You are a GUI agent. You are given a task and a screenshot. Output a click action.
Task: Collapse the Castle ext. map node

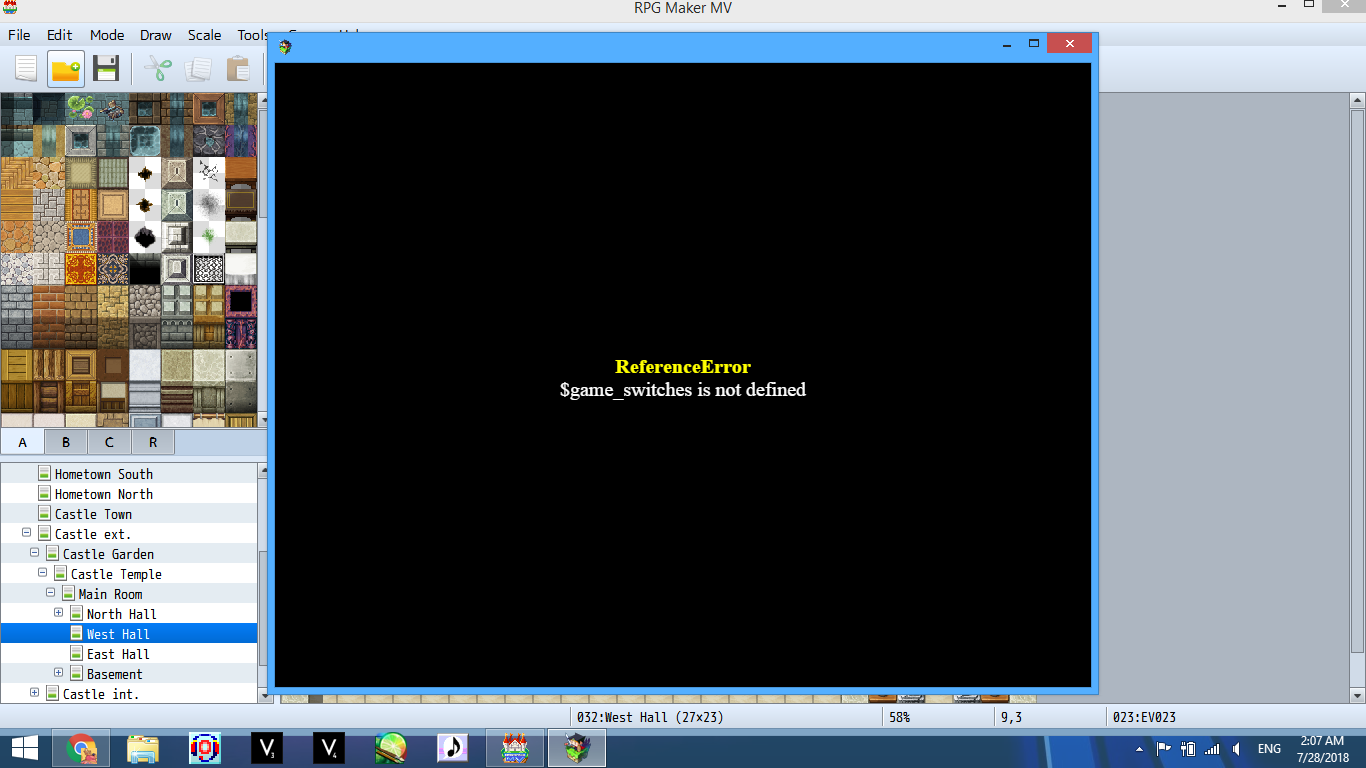point(27,533)
